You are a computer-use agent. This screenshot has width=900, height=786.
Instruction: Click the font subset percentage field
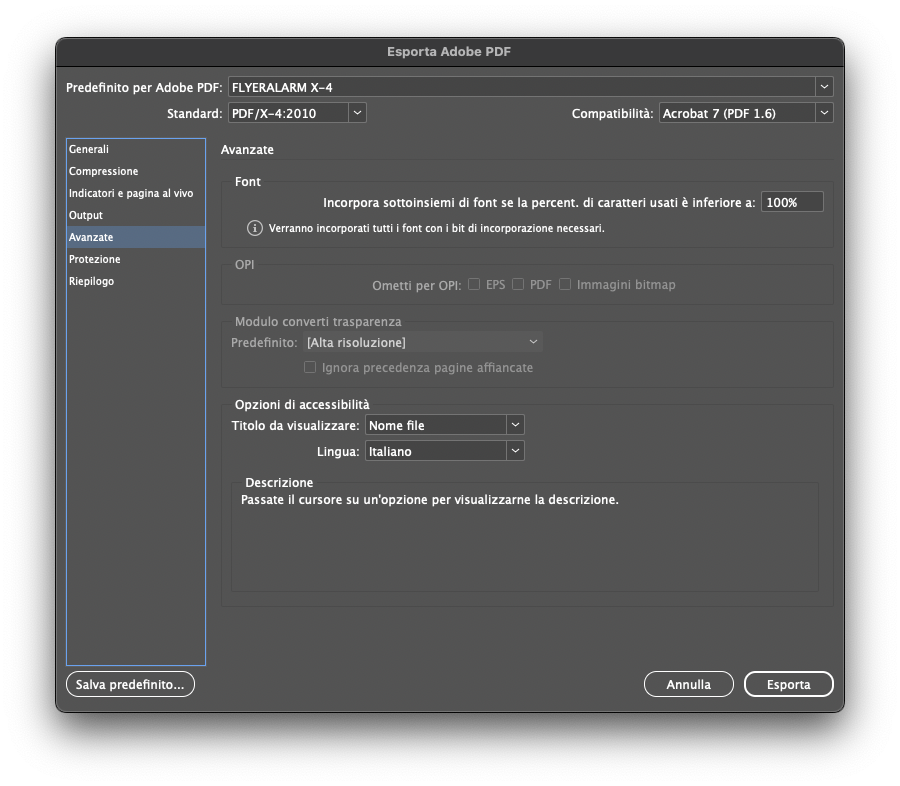click(792, 202)
